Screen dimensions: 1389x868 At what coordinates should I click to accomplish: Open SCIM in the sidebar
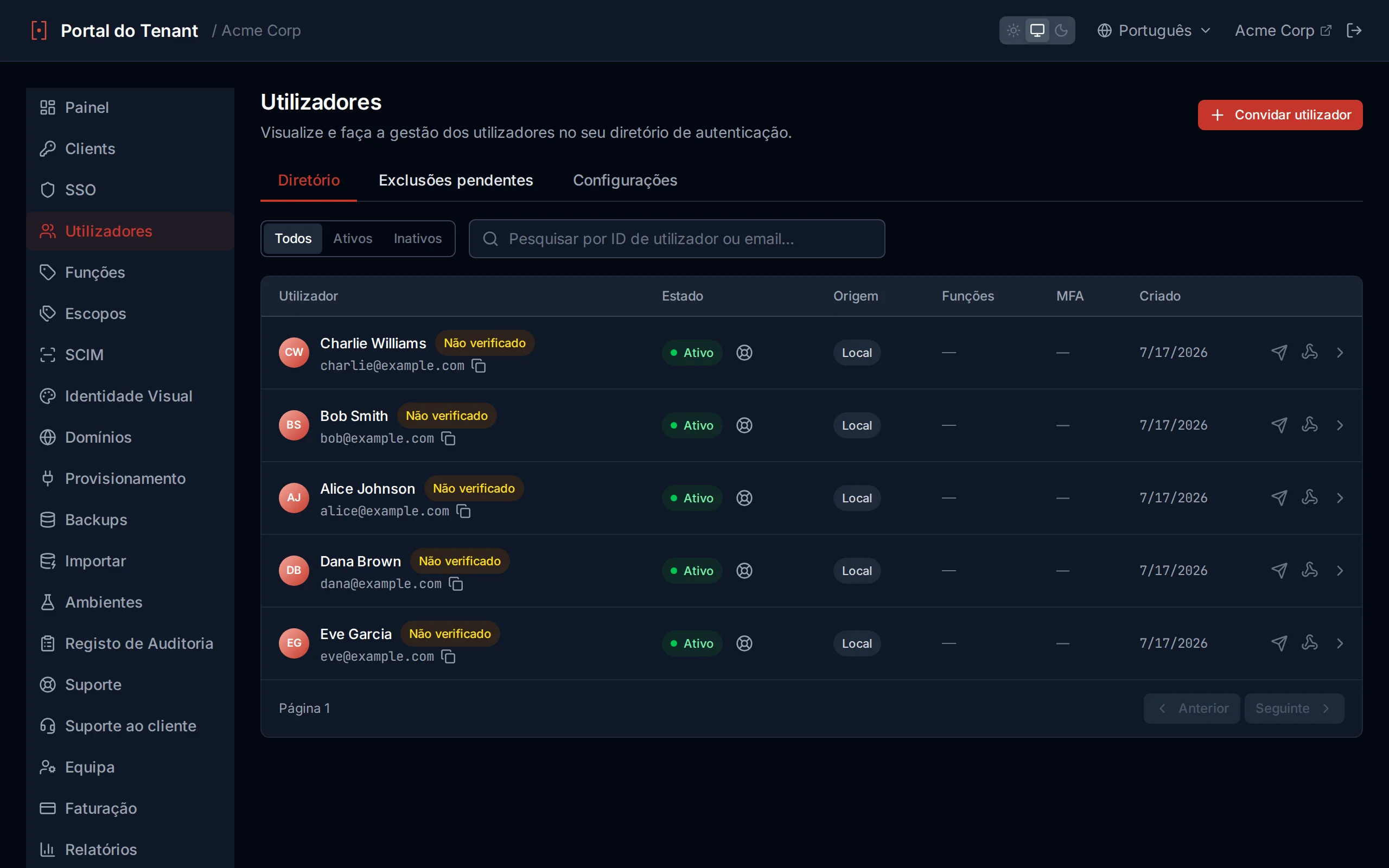130,355
